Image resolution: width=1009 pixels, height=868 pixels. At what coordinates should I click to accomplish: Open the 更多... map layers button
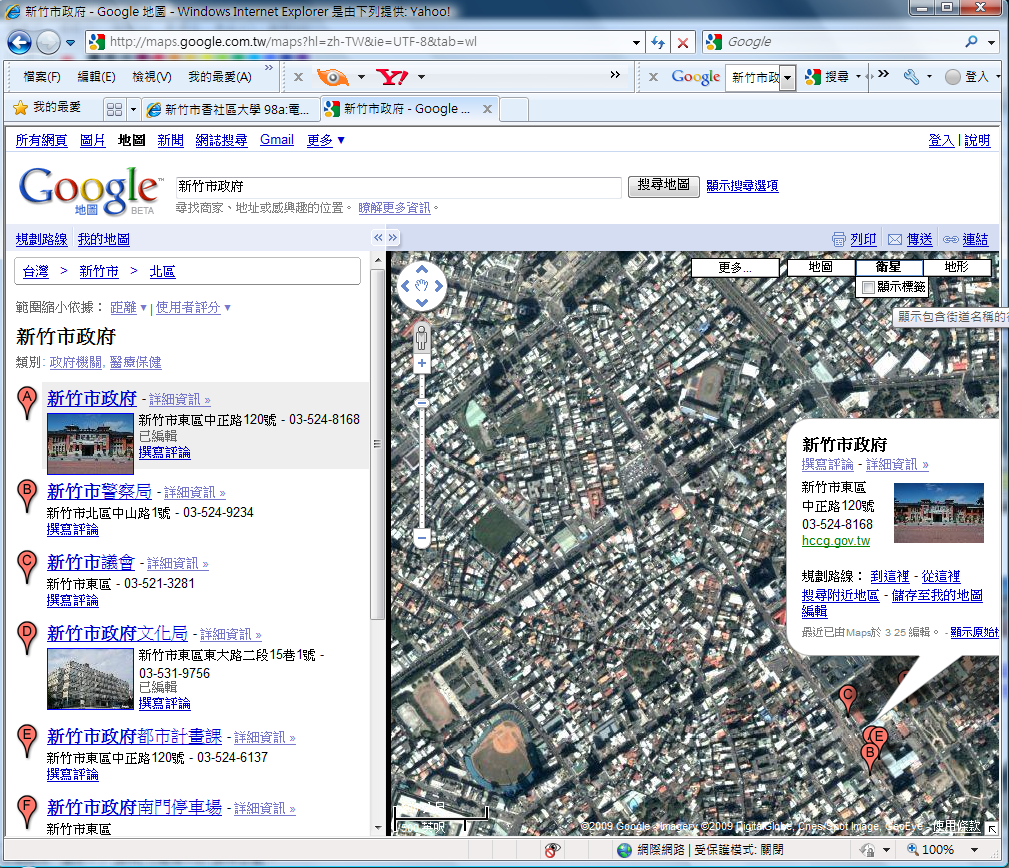pyautogui.click(x=735, y=267)
